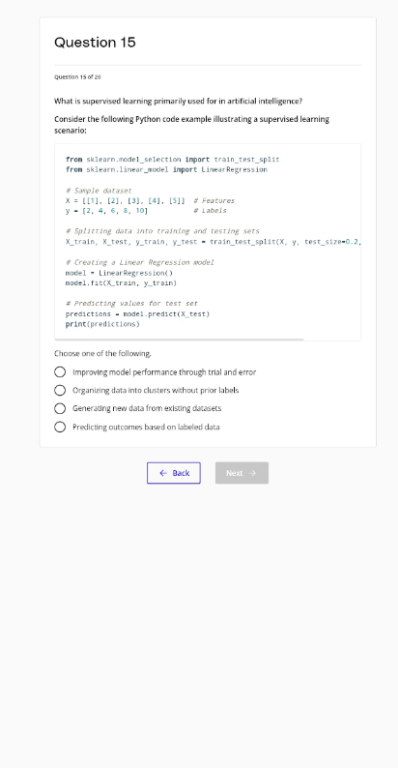Select radio button for 'Improving model performance through trial and error'
The width and height of the screenshot is (398, 768).
pos(60,372)
